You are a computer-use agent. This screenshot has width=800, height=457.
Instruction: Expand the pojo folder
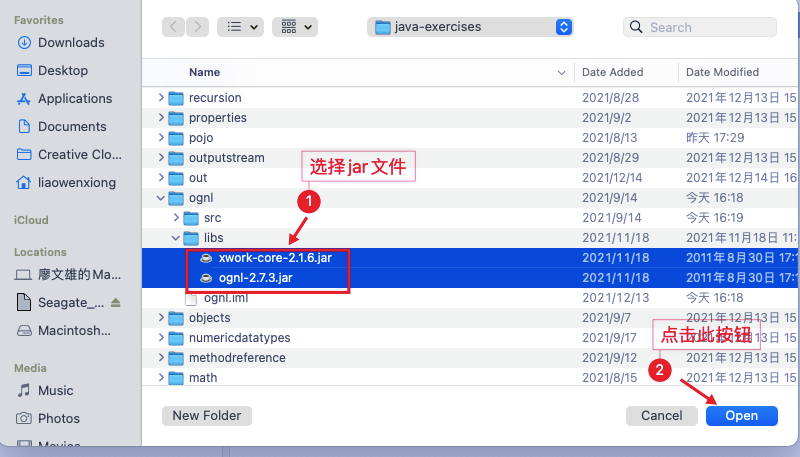pyautogui.click(x=161, y=138)
